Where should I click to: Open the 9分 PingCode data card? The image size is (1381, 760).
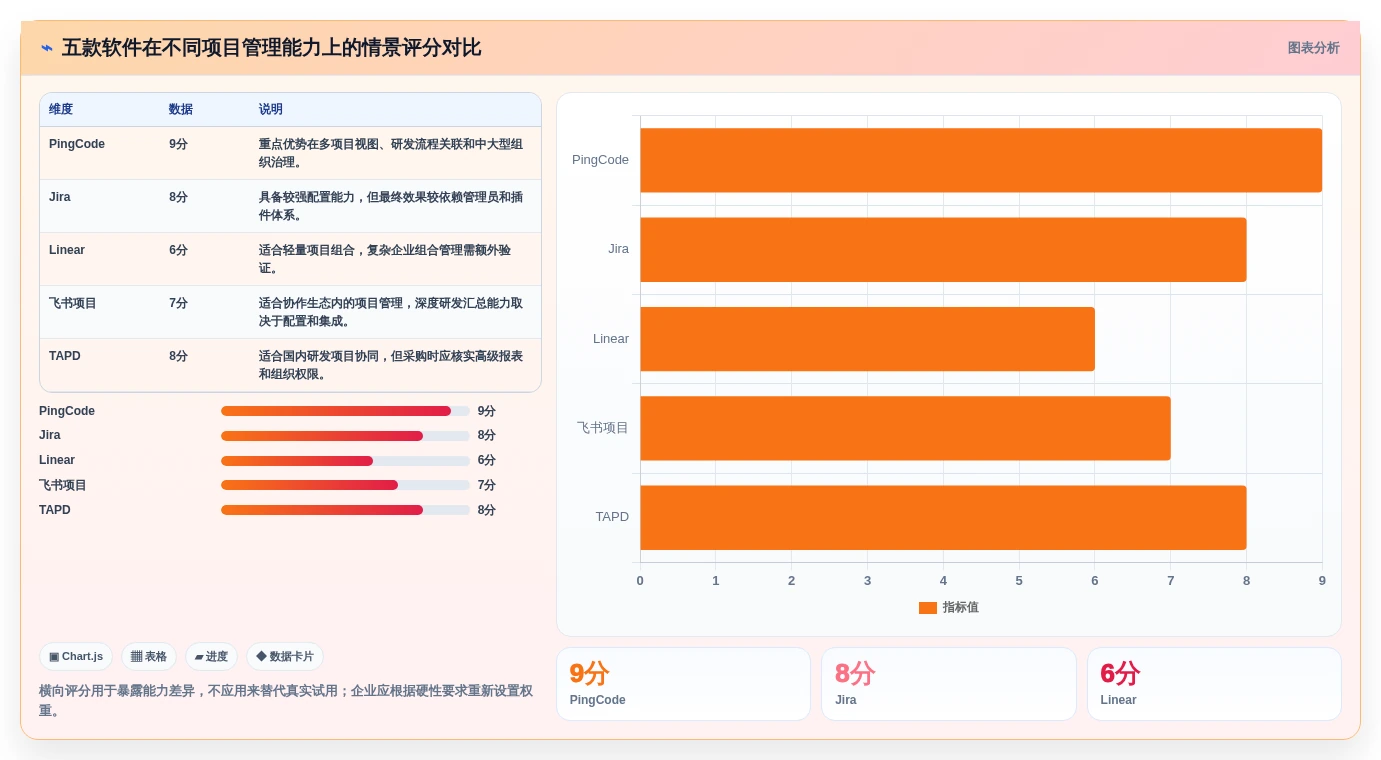tap(683, 684)
